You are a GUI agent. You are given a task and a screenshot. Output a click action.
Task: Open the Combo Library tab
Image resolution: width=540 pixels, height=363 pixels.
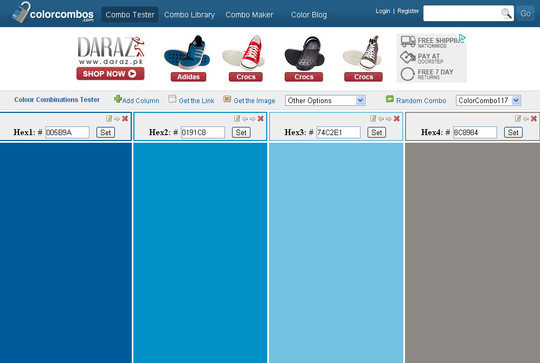point(189,15)
